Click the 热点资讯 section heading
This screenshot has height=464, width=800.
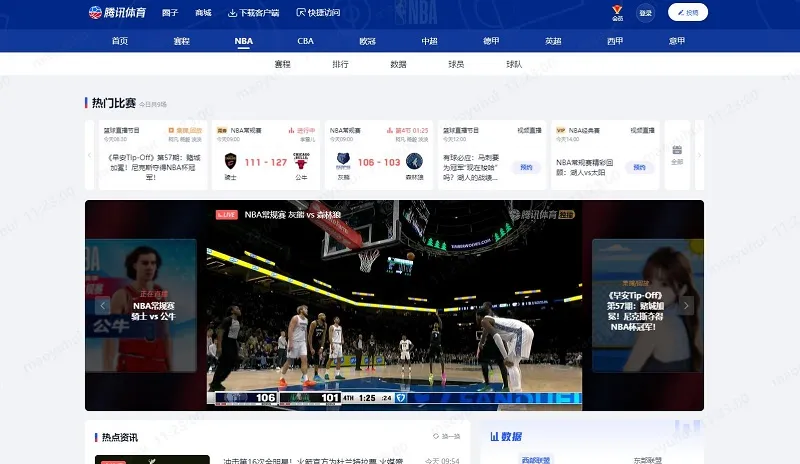click(x=119, y=437)
